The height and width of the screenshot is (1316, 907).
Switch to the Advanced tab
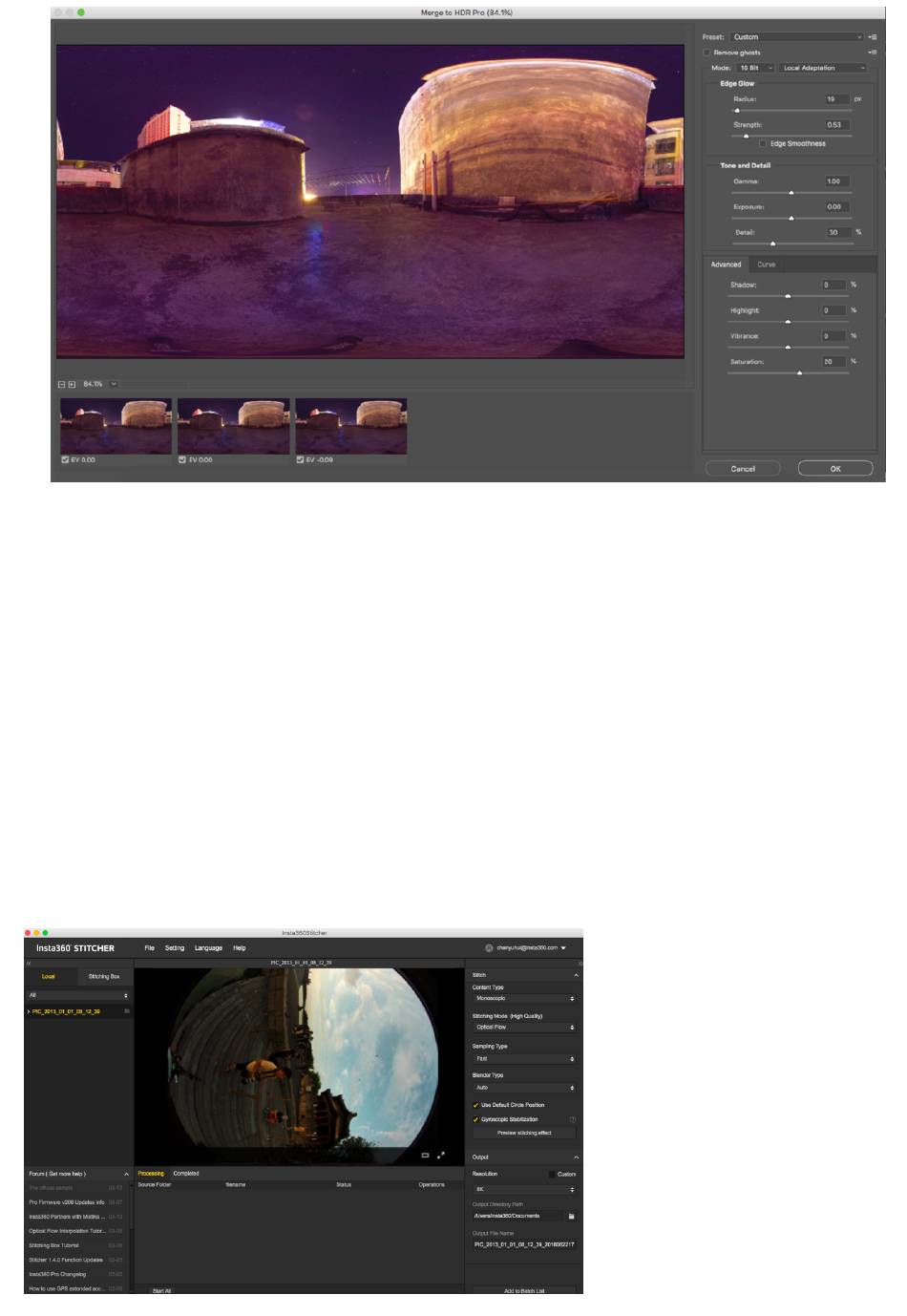coord(726,265)
